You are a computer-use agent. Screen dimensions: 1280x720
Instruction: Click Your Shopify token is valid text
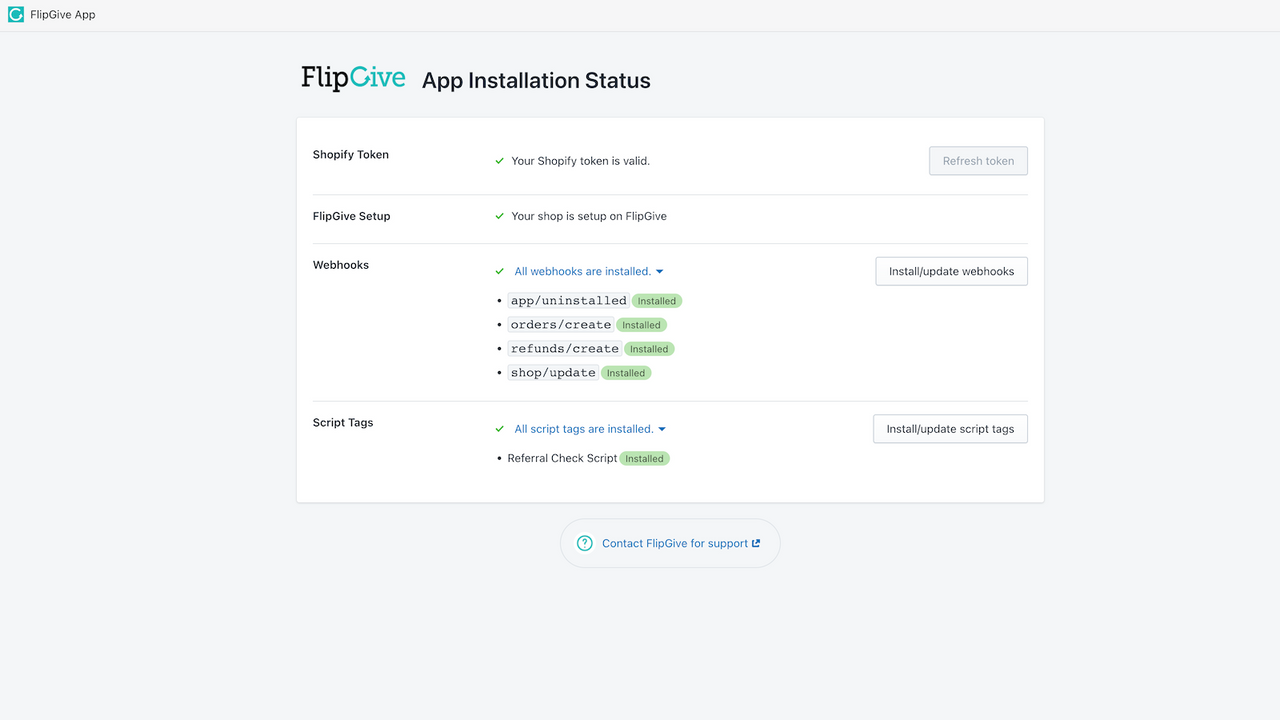[x=581, y=161]
